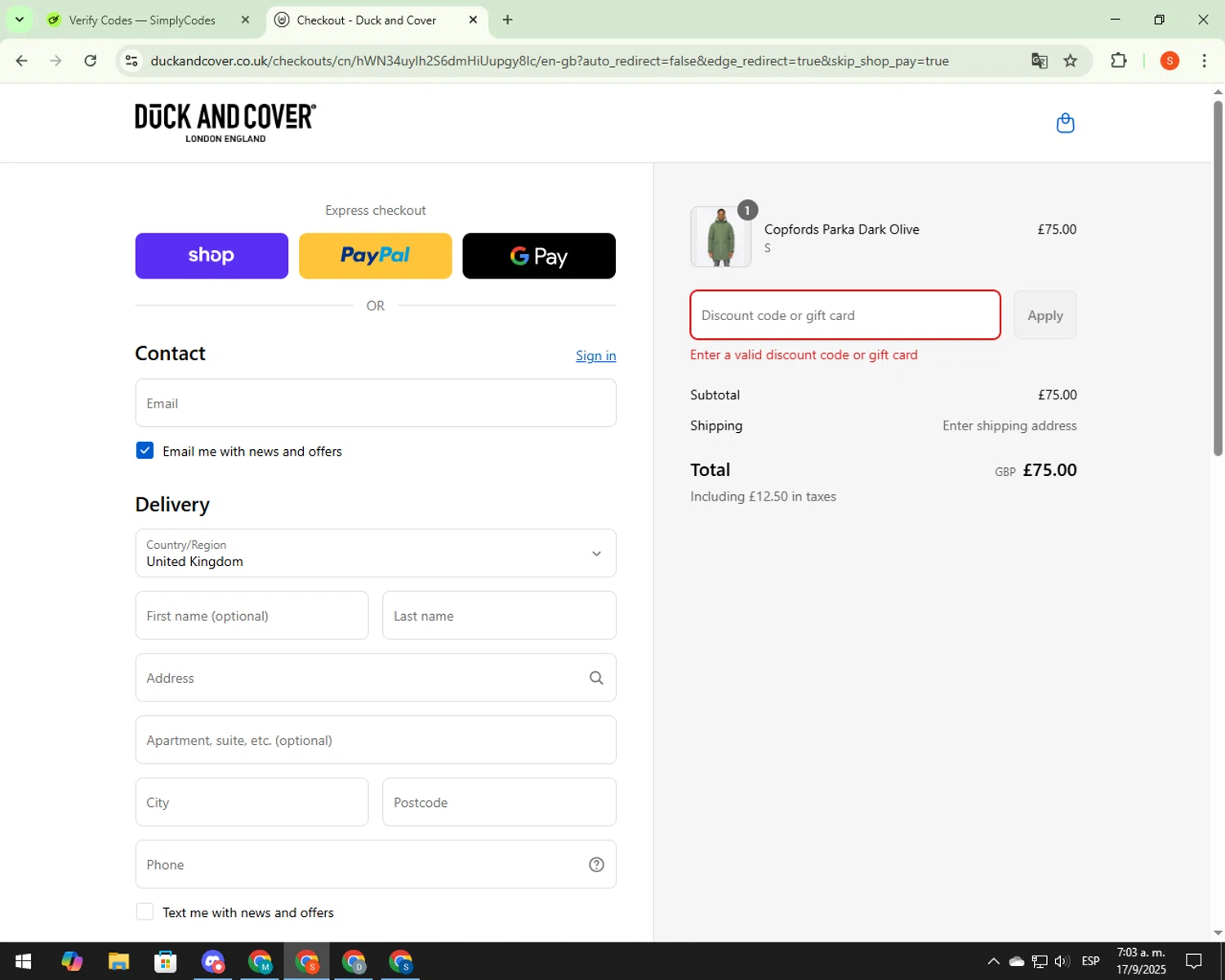Click the Duck and Cover logo
1225x980 pixels.
point(225,123)
